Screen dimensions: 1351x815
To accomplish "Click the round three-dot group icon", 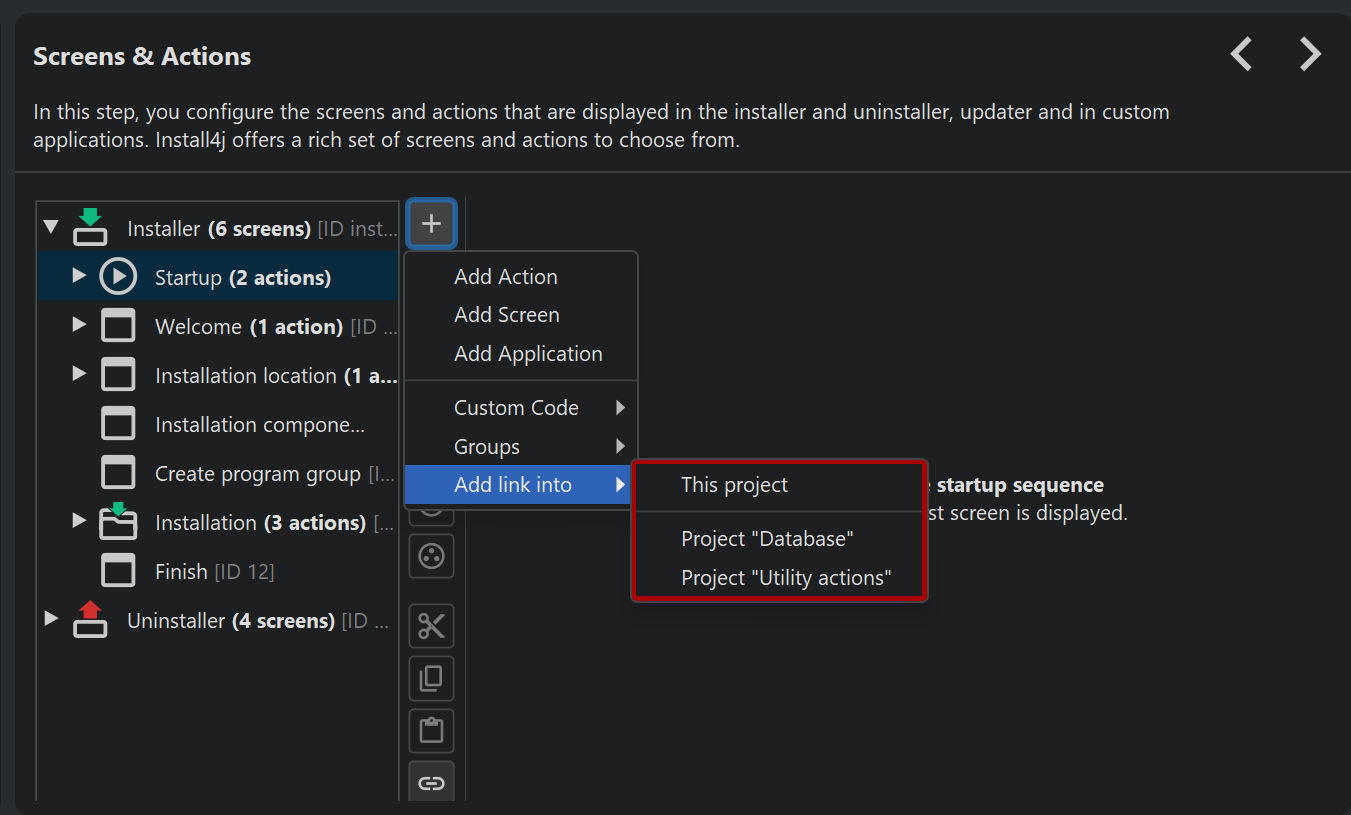I will click(431, 556).
